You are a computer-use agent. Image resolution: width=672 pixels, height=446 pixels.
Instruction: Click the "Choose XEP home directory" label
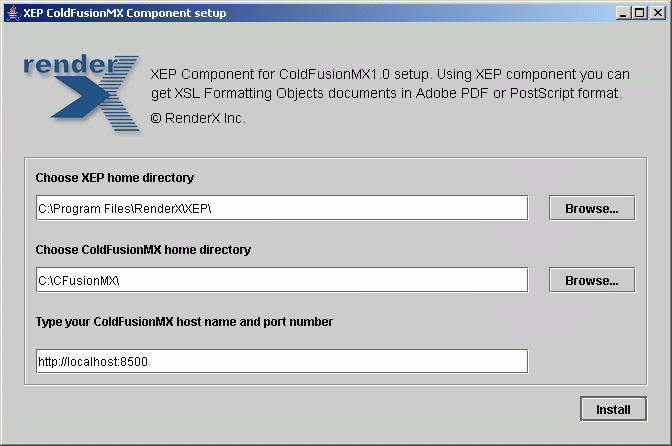115,177
